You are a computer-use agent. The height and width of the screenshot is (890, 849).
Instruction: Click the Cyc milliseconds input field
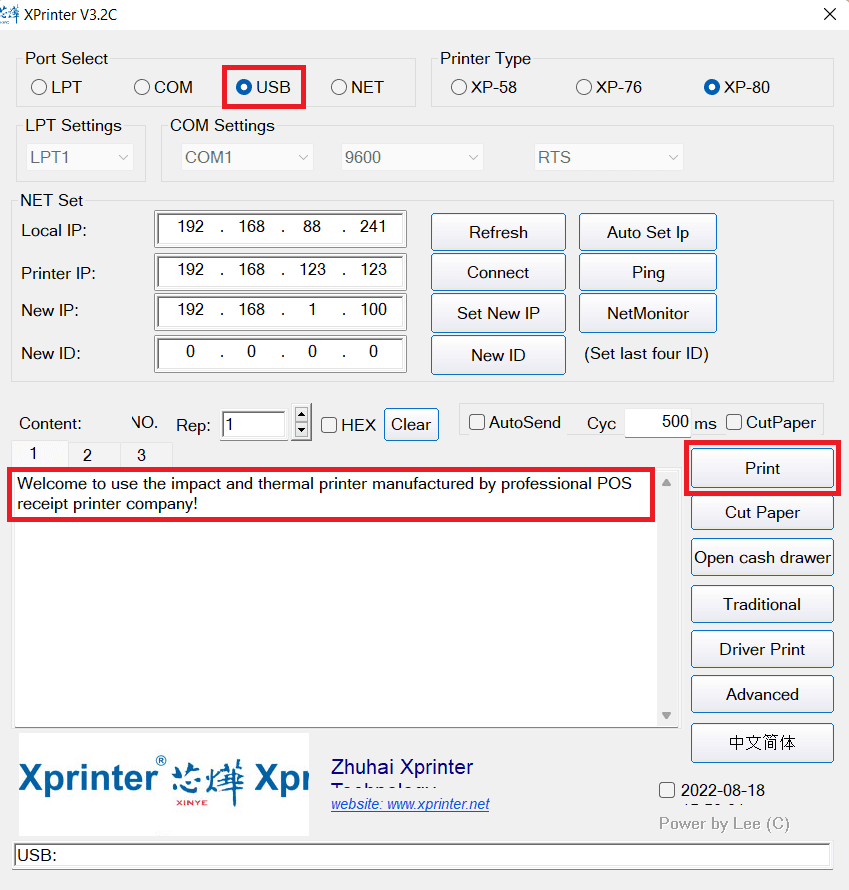point(658,422)
